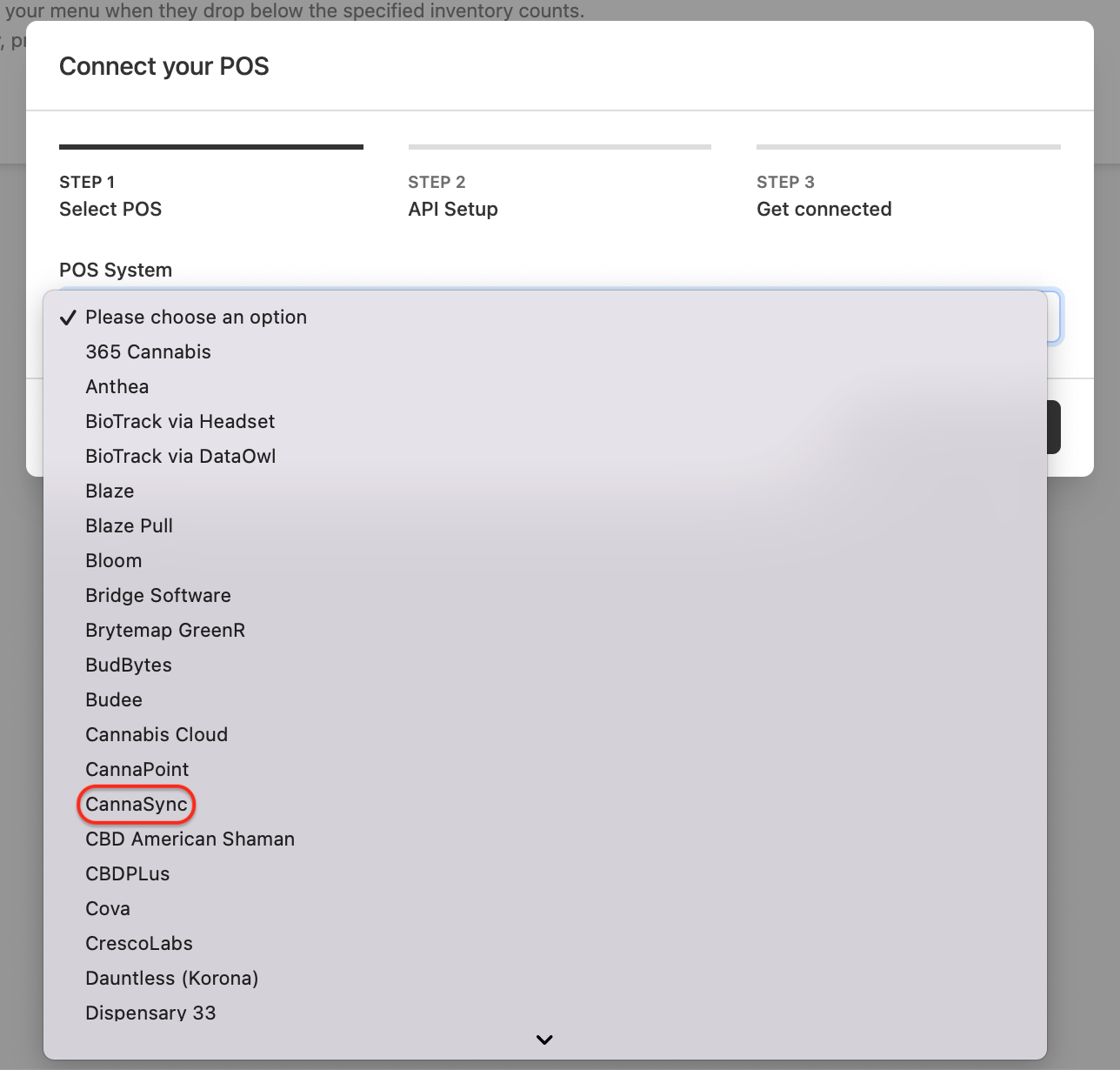Go to Step 2 API Setup

click(560, 183)
